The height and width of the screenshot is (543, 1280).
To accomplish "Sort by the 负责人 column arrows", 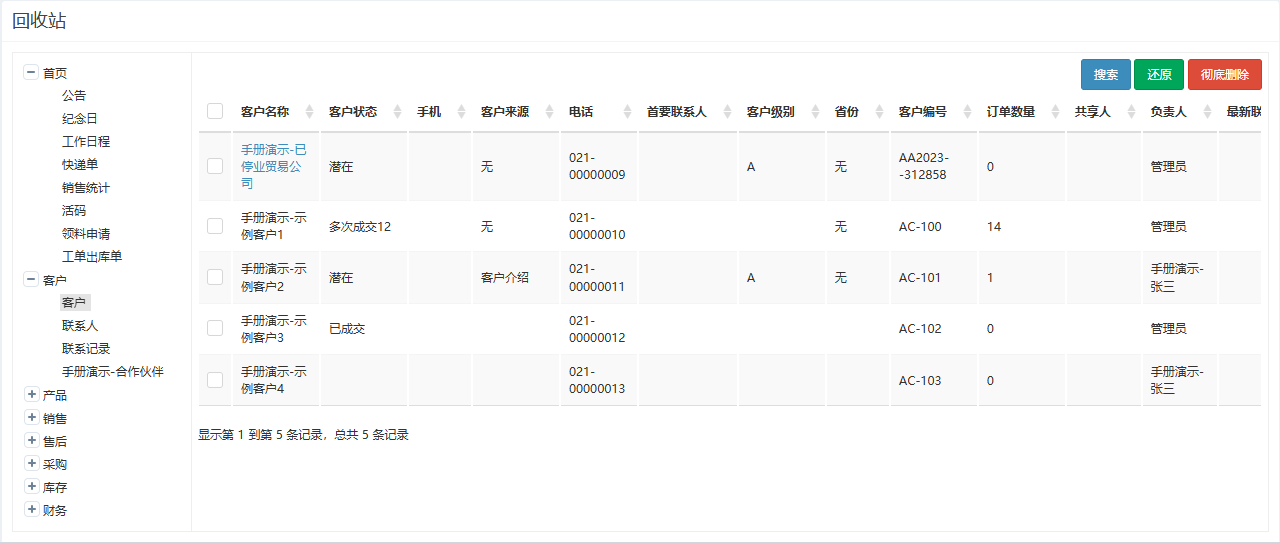I will pos(1207,112).
